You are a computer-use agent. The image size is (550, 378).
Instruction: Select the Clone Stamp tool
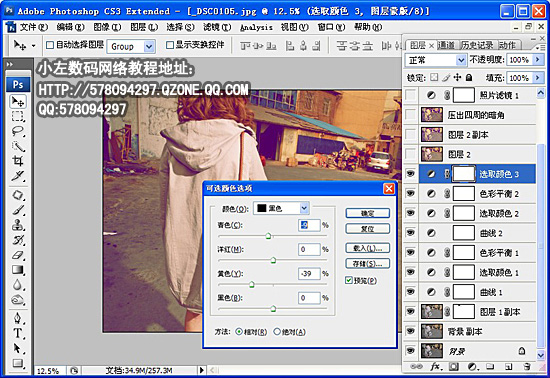point(18,225)
